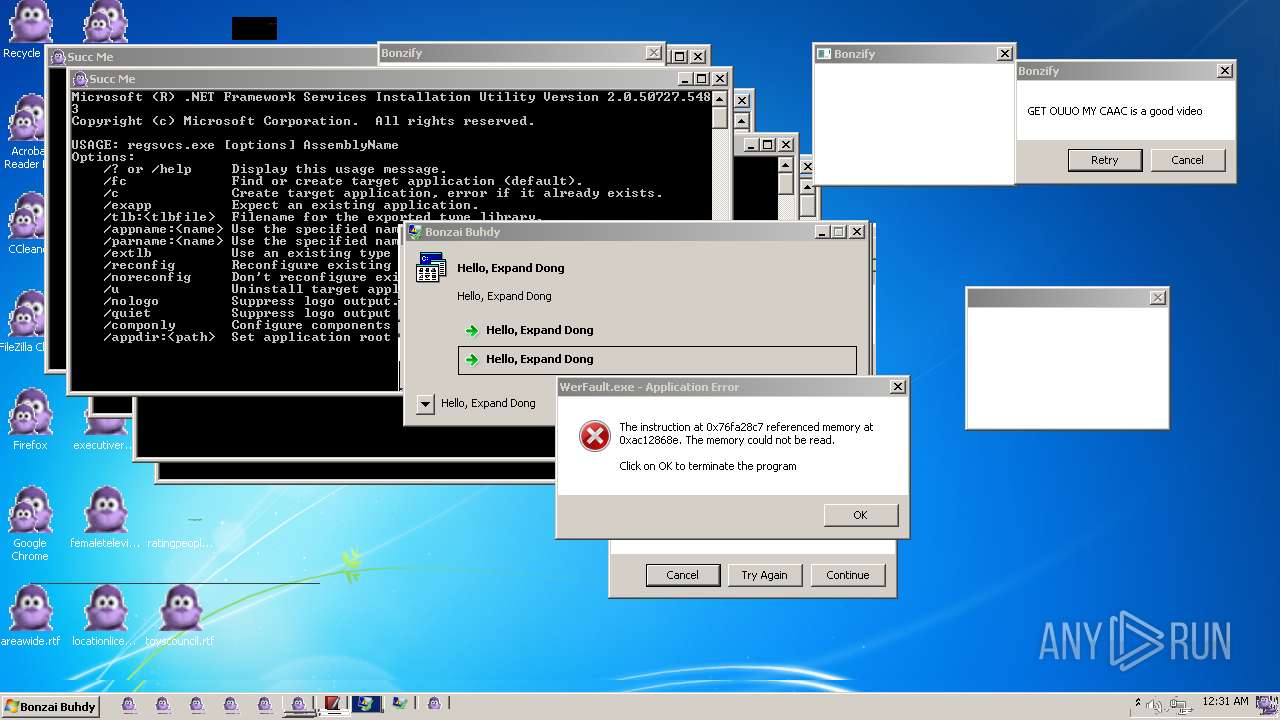The width and height of the screenshot is (1280, 720).
Task: Open the locationlice... desktop file
Action: click(104, 616)
